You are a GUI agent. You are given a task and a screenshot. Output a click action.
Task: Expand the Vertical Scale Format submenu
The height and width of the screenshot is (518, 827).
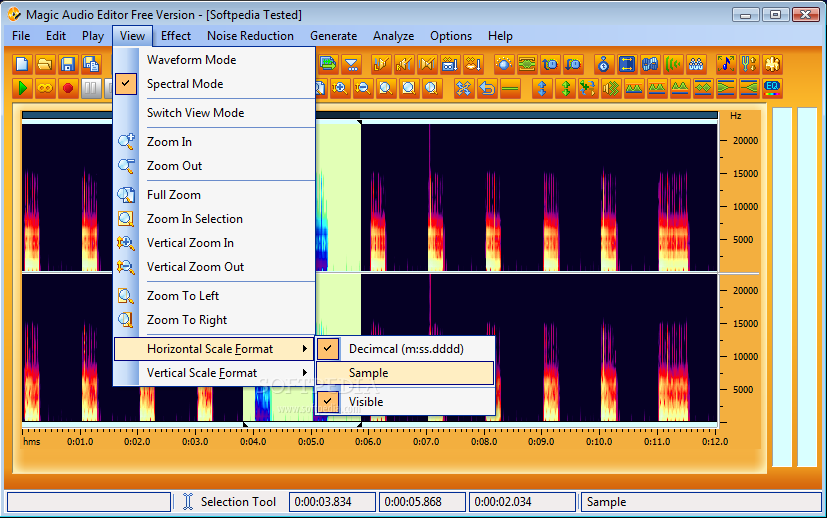pyautogui.click(x=215, y=373)
